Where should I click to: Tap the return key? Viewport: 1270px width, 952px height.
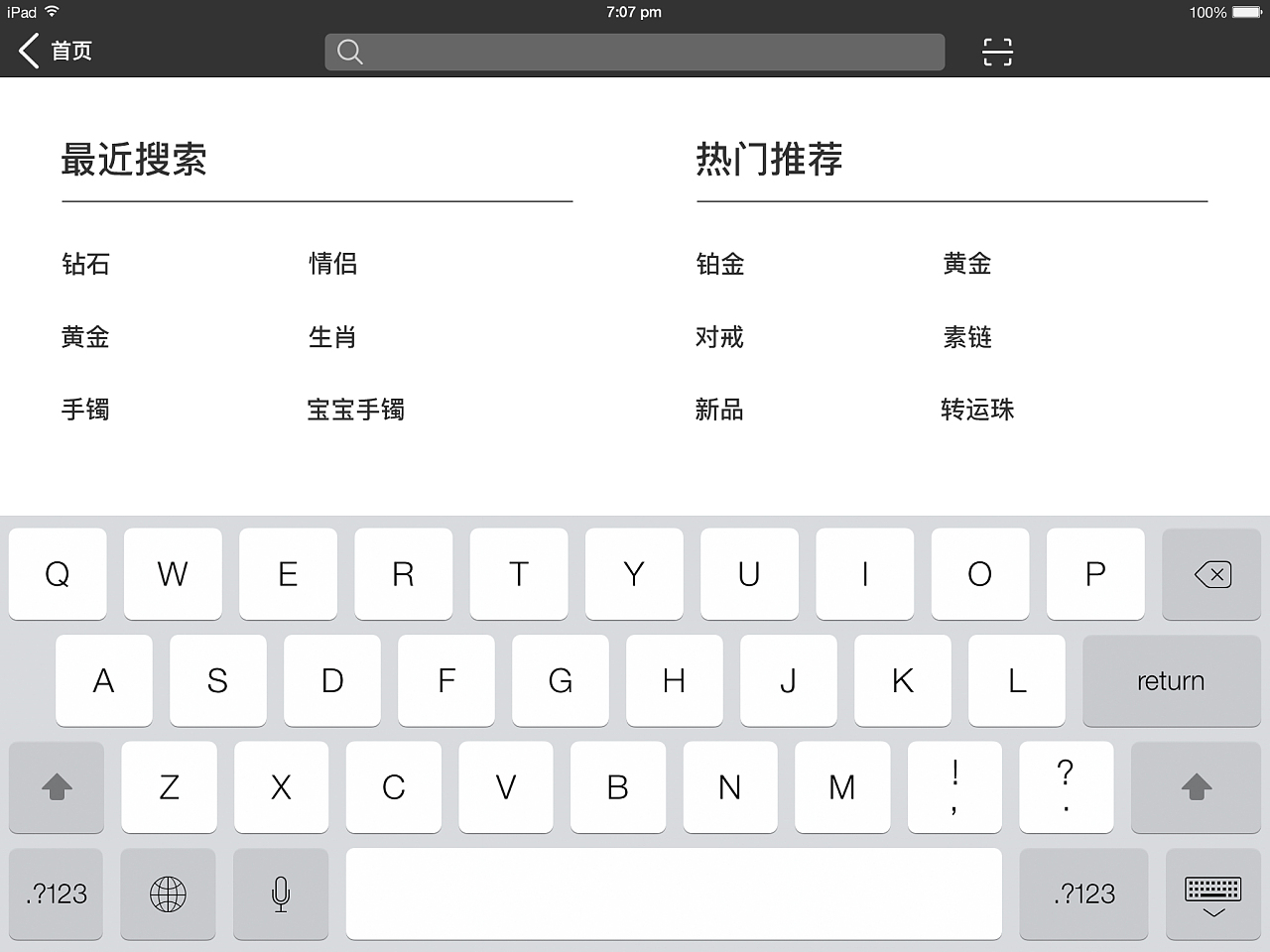click(x=1172, y=681)
